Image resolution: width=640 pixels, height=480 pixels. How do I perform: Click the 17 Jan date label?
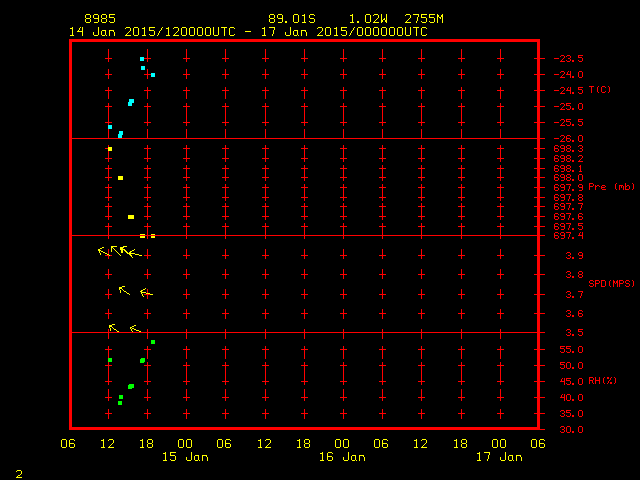click(x=499, y=457)
